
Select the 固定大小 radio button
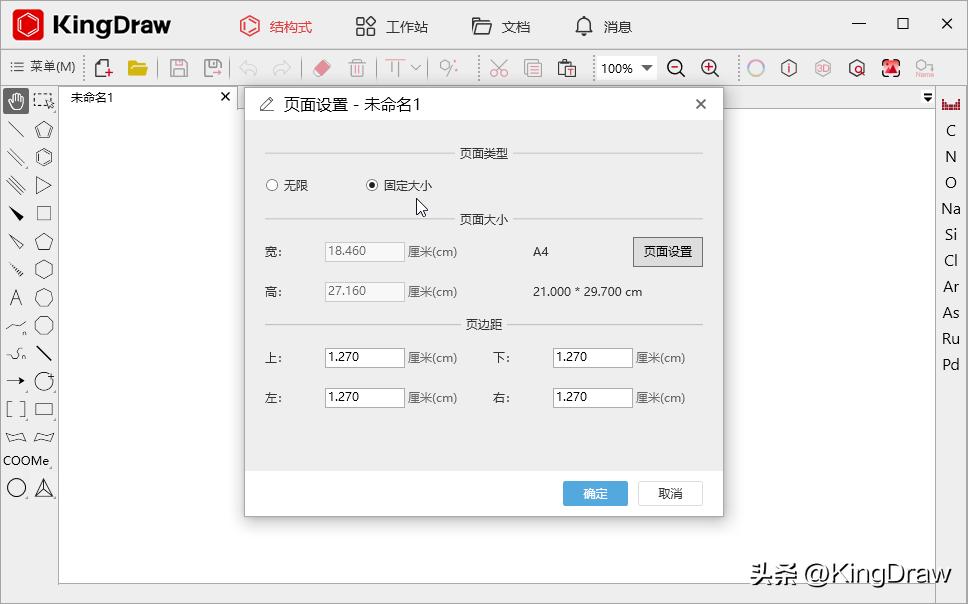[x=370, y=185]
